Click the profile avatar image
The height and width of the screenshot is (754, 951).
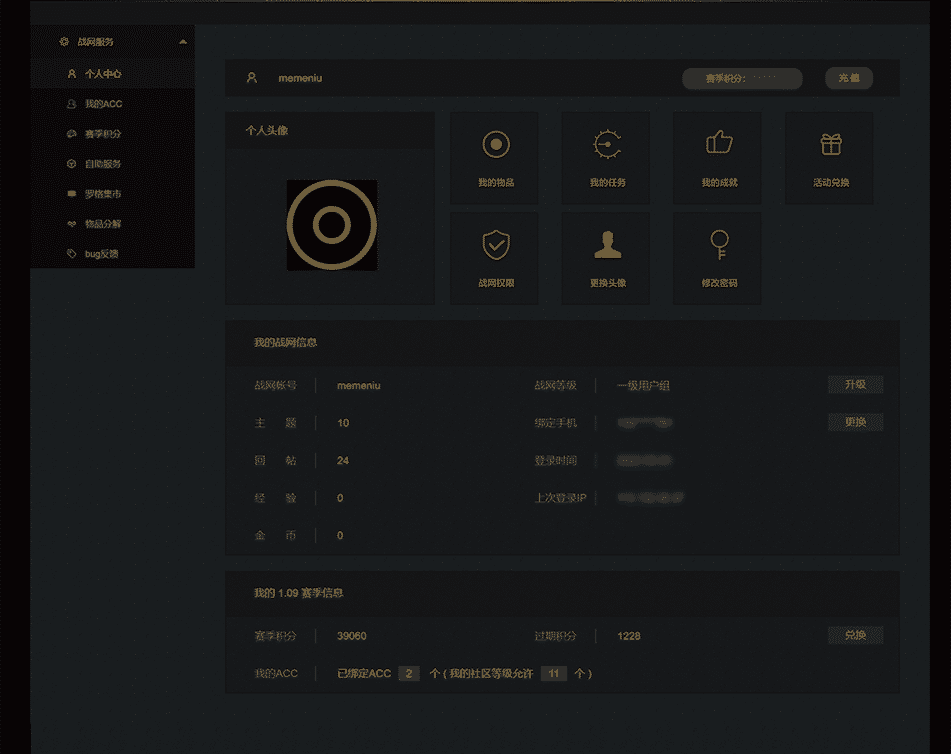332,225
